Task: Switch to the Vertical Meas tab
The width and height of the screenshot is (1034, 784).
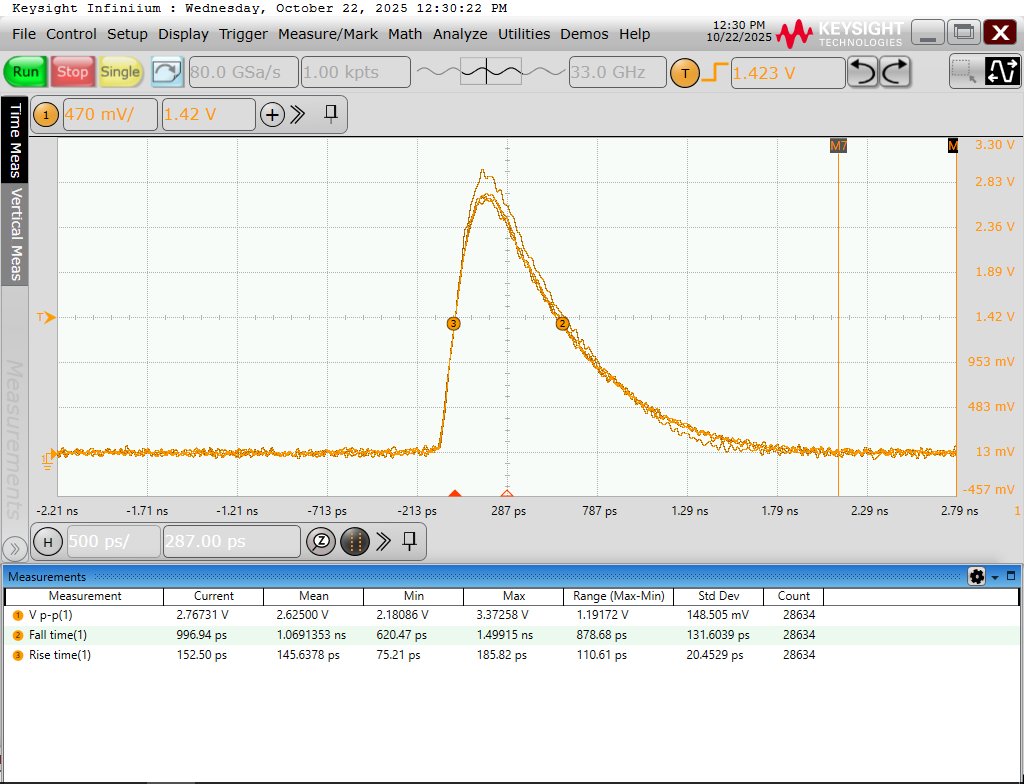Action: click(x=15, y=235)
